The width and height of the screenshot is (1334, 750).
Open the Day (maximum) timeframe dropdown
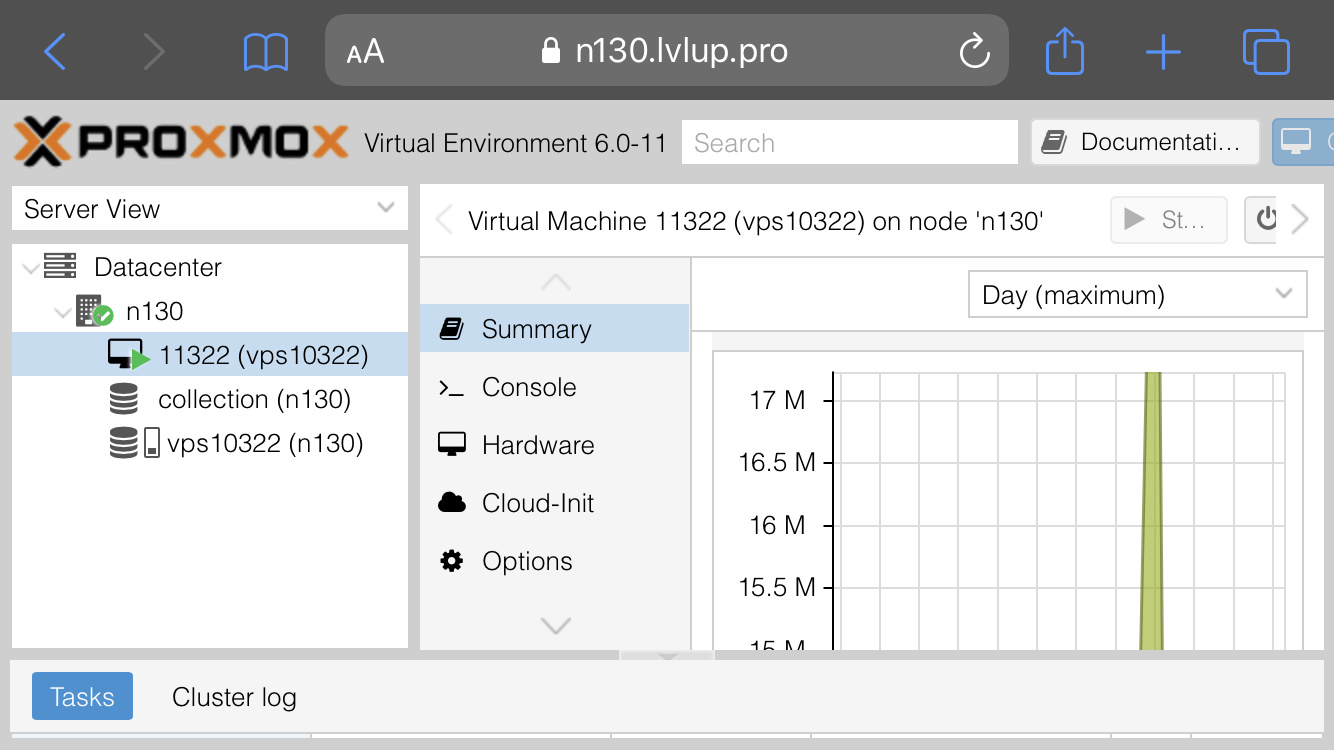point(1137,295)
